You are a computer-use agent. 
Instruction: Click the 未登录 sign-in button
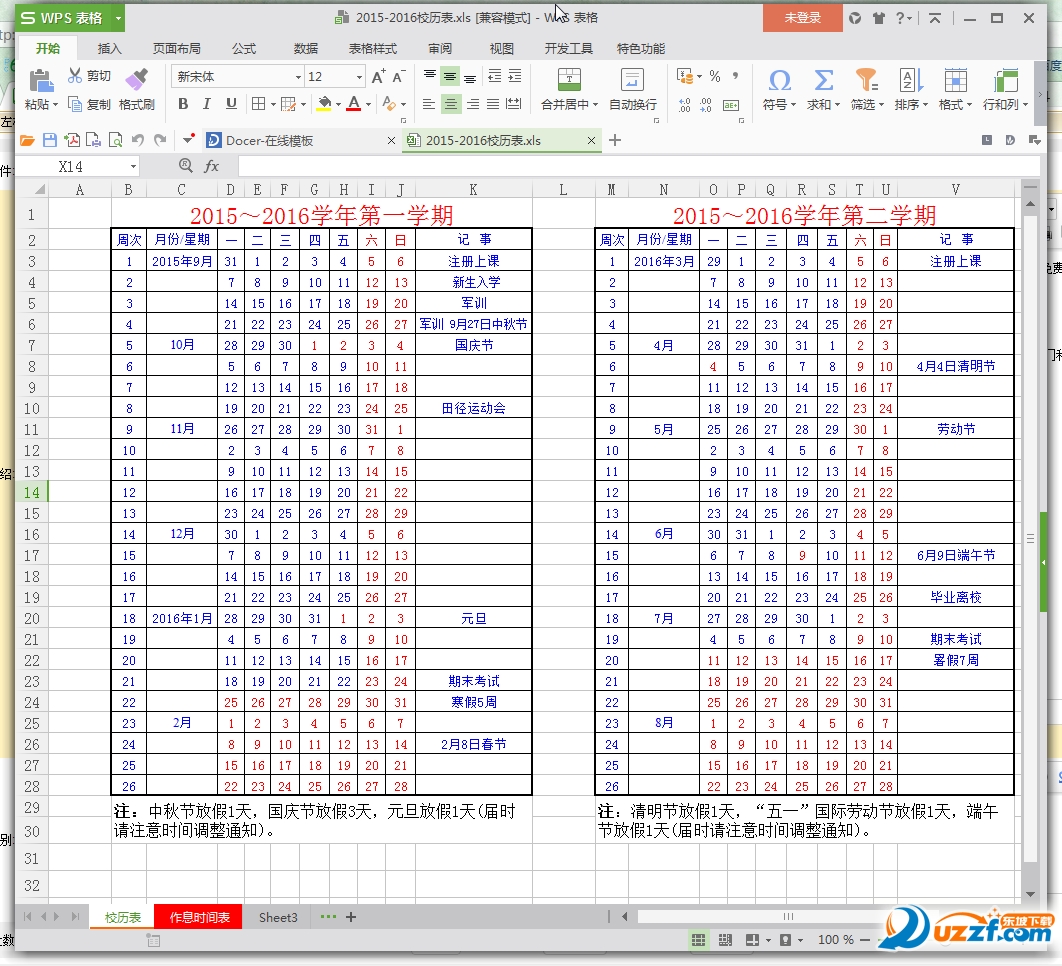[x=803, y=18]
